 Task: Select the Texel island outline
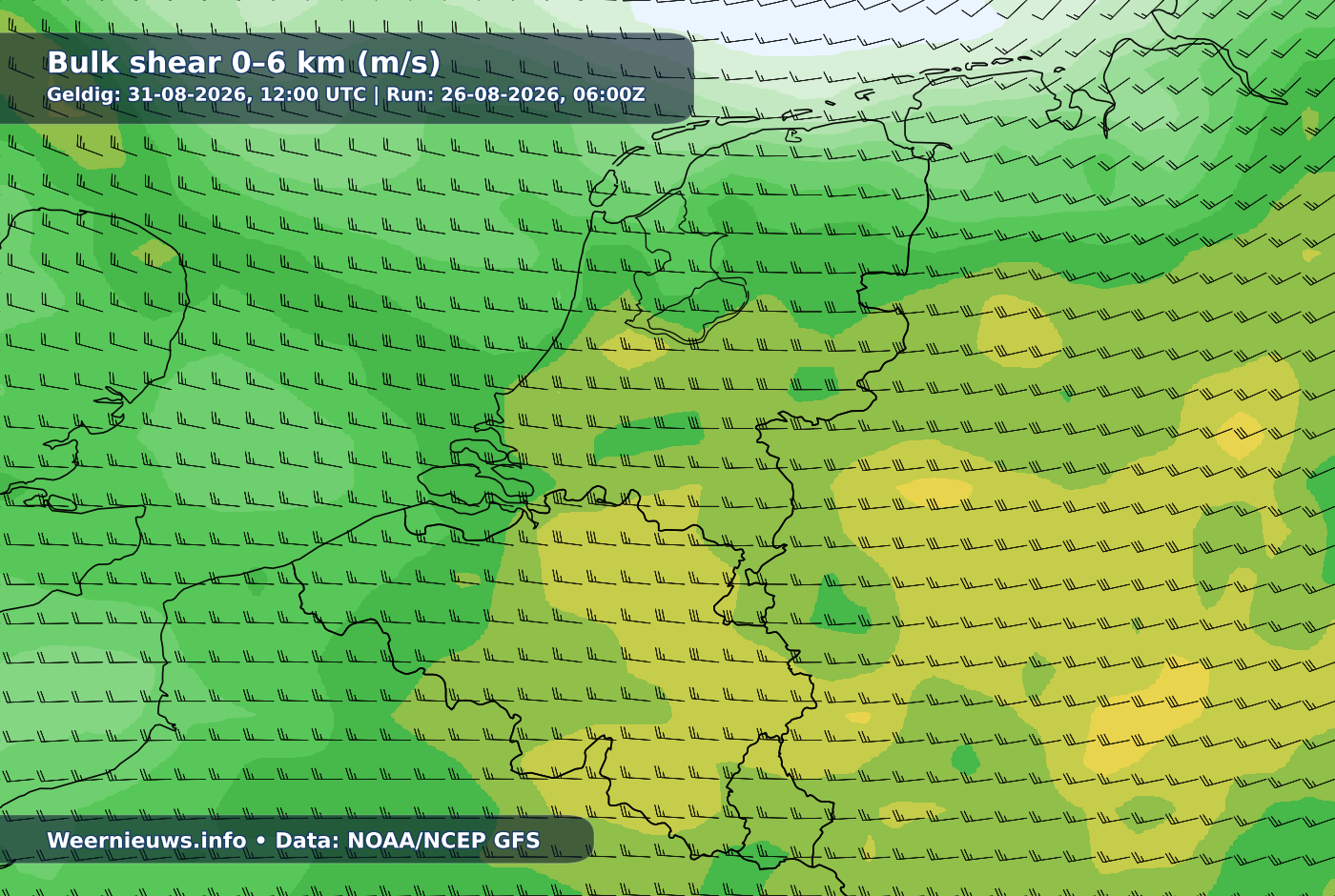(x=603, y=189)
